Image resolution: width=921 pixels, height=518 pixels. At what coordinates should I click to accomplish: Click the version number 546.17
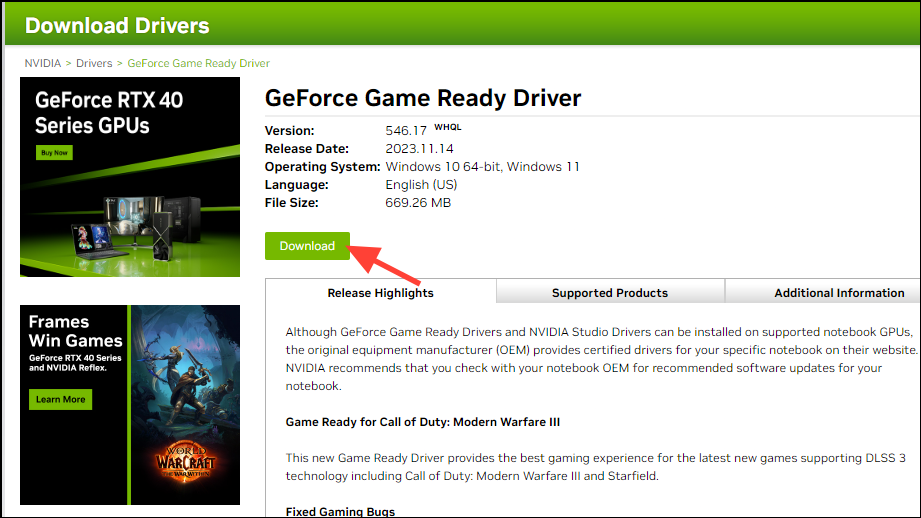pyautogui.click(x=406, y=131)
